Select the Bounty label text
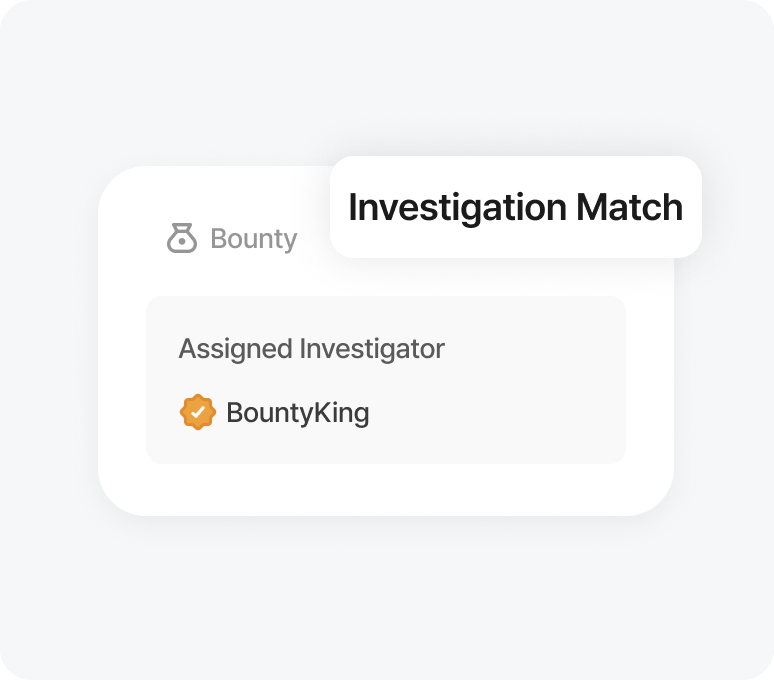This screenshot has height=680, width=774. tap(253, 239)
